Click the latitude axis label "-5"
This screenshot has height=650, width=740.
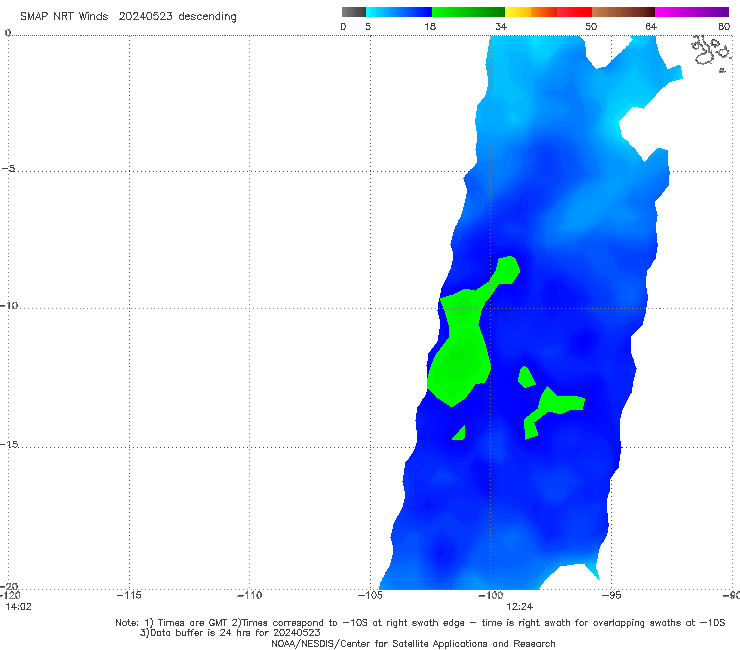click(9, 169)
